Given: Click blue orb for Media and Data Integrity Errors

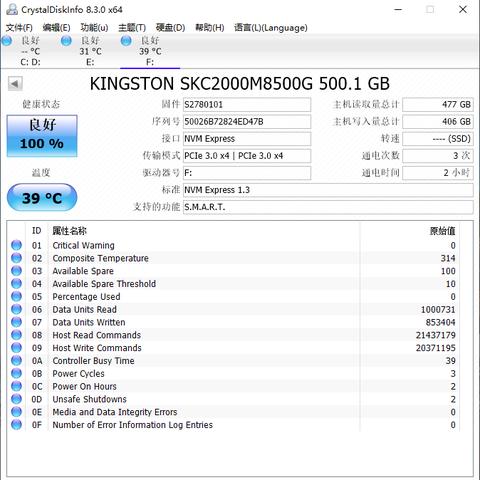Looking at the screenshot, I should [x=16, y=412].
